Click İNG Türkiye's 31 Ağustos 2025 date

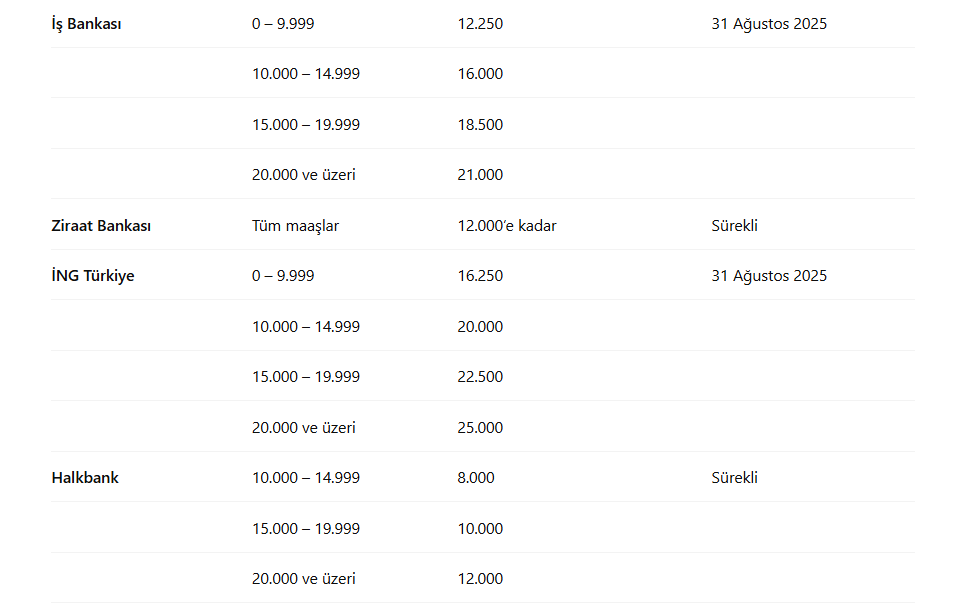769,276
